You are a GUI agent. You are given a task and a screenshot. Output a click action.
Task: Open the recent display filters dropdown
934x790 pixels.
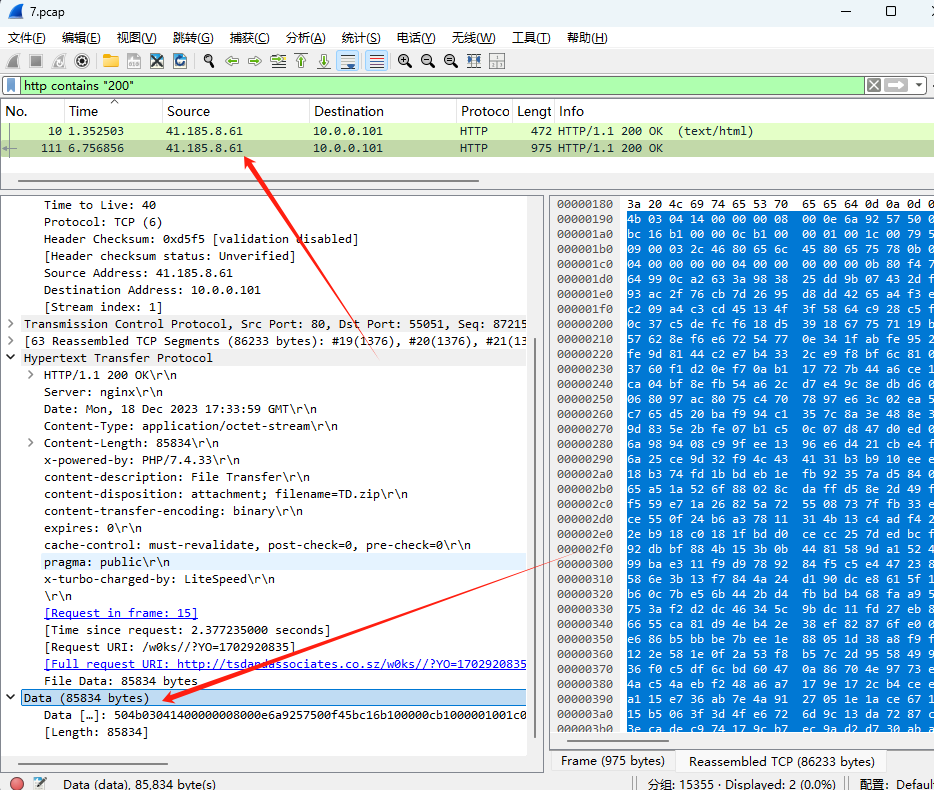coord(919,85)
